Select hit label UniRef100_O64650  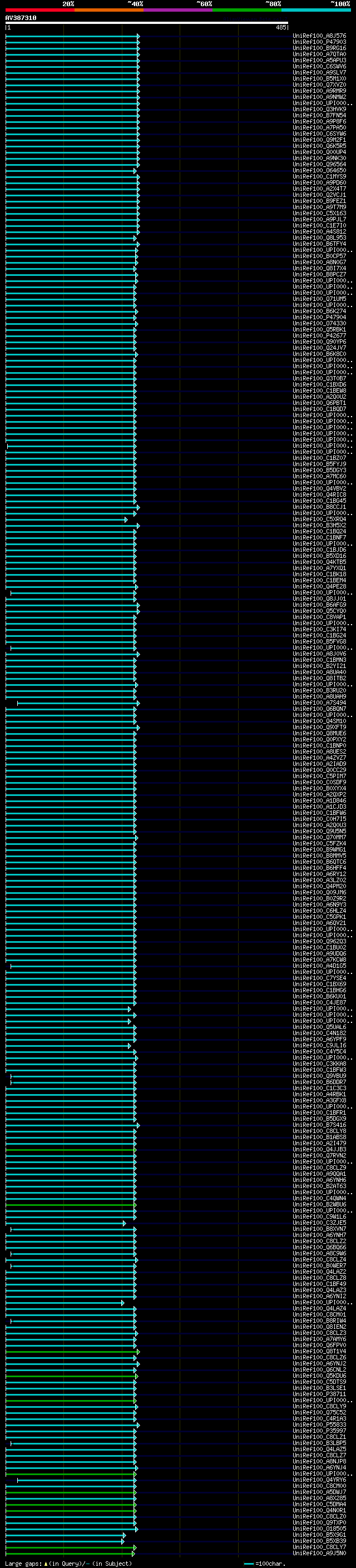pos(319,170)
